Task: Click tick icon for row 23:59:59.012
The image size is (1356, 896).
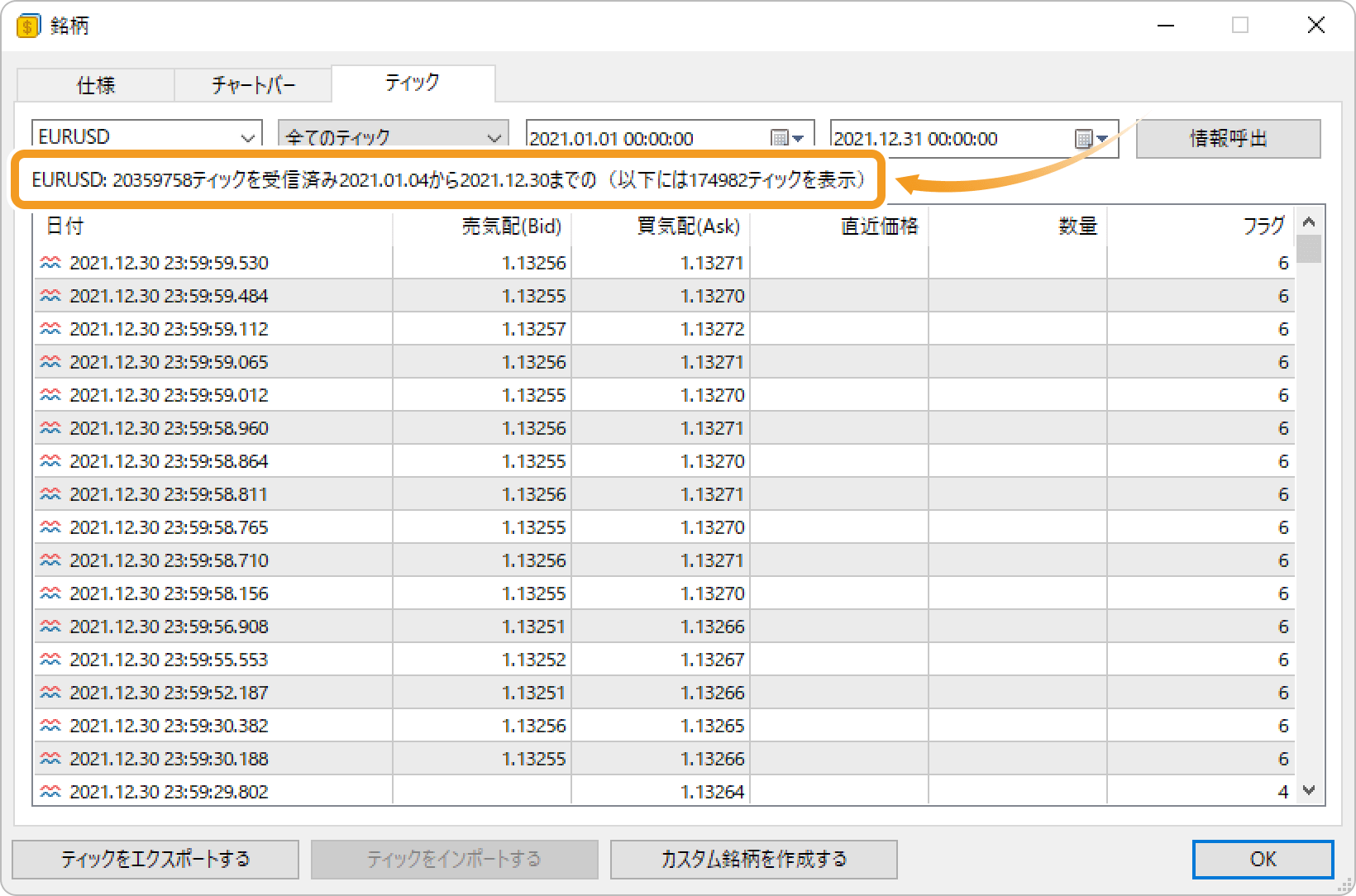Action: point(50,395)
